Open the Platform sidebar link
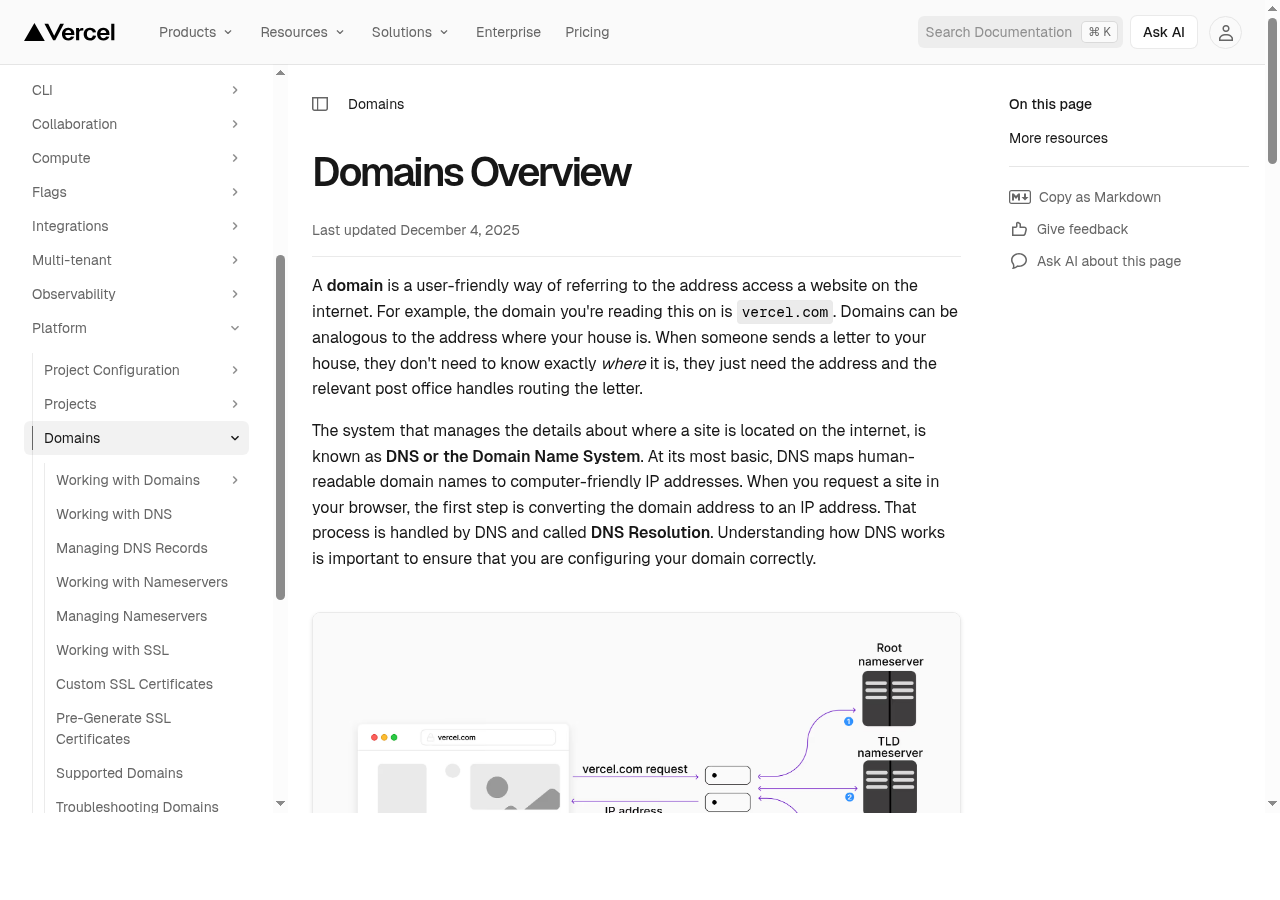The width and height of the screenshot is (1280, 900). (59, 328)
